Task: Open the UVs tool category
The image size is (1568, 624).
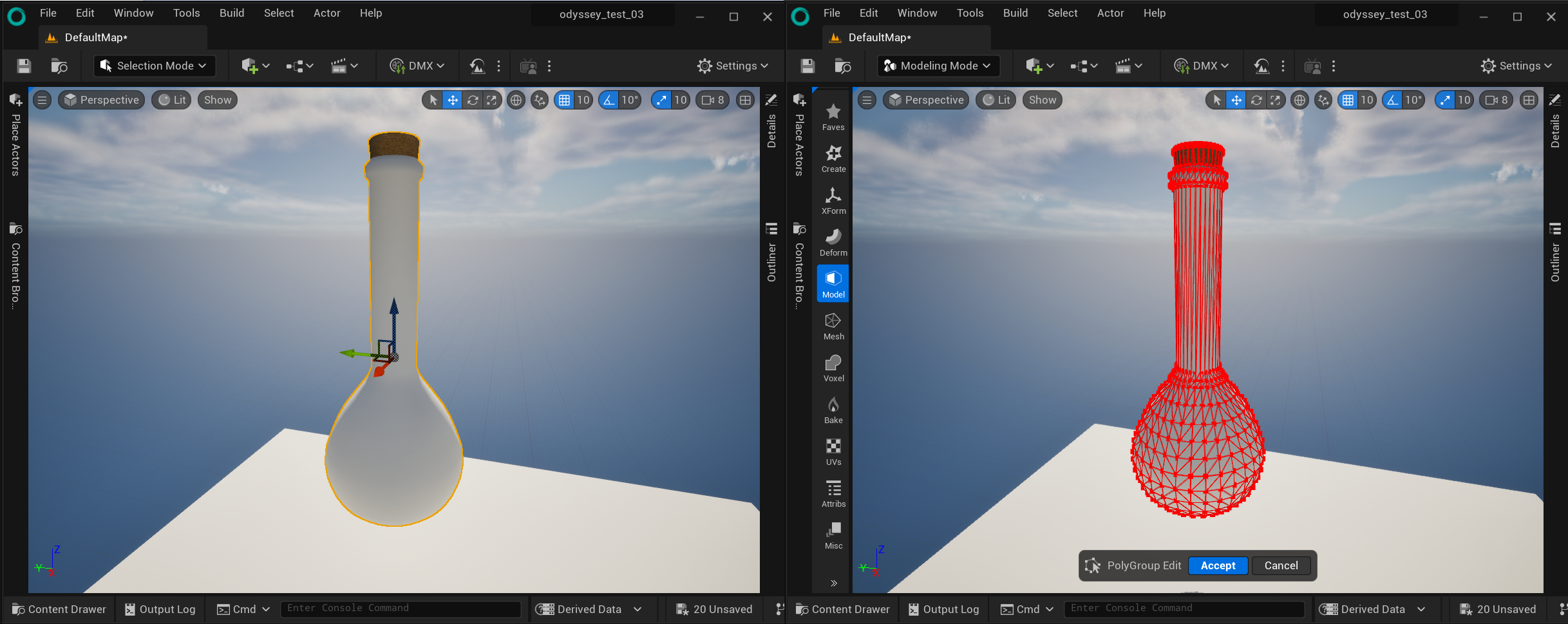Action: [833, 452]
